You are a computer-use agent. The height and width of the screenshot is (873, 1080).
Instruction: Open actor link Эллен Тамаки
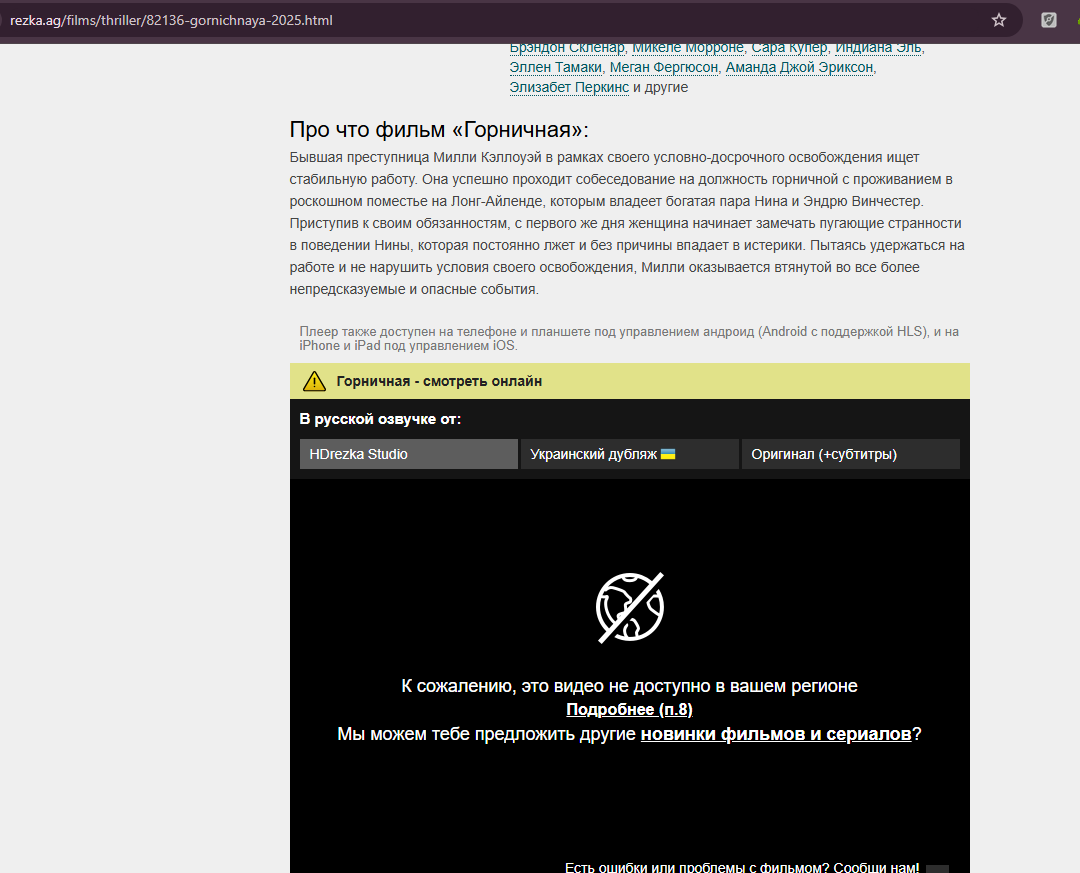click(556, 68)
